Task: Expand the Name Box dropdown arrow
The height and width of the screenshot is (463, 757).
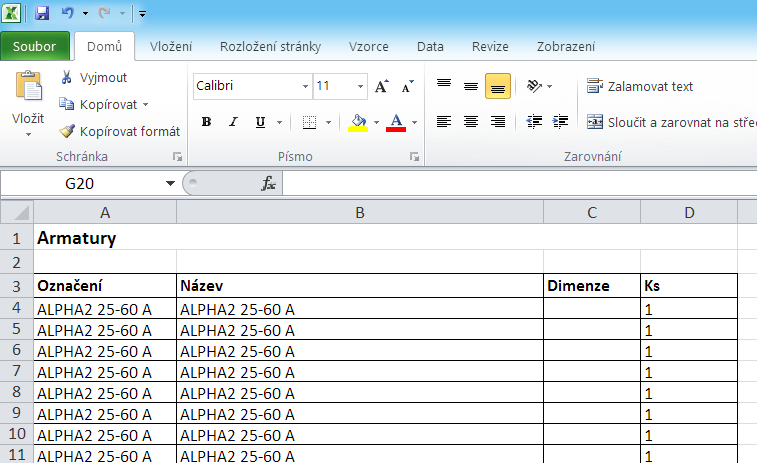Action: tap(170, 183)
